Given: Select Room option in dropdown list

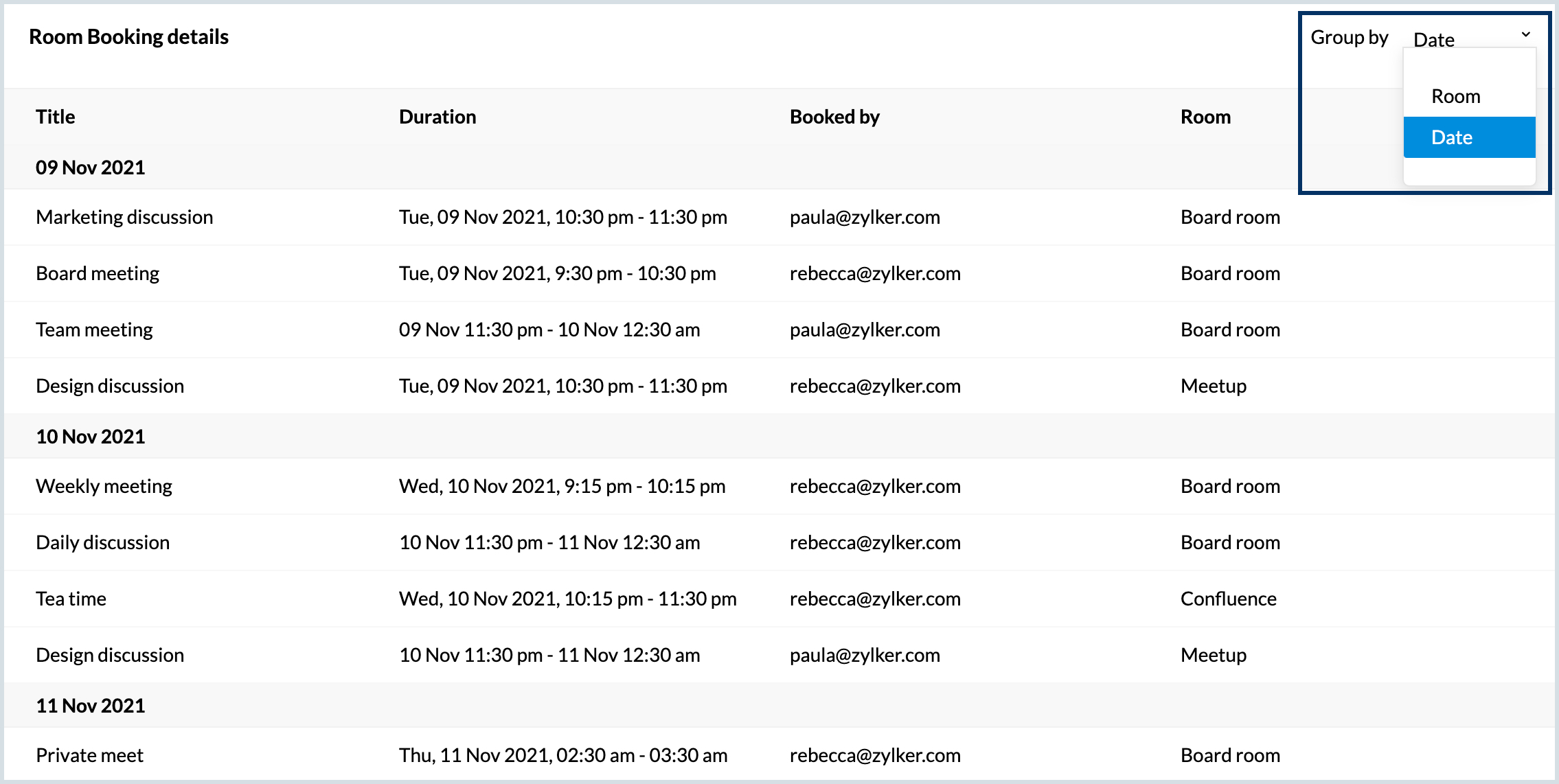Looking at the screenshot, I should 1455,96.
